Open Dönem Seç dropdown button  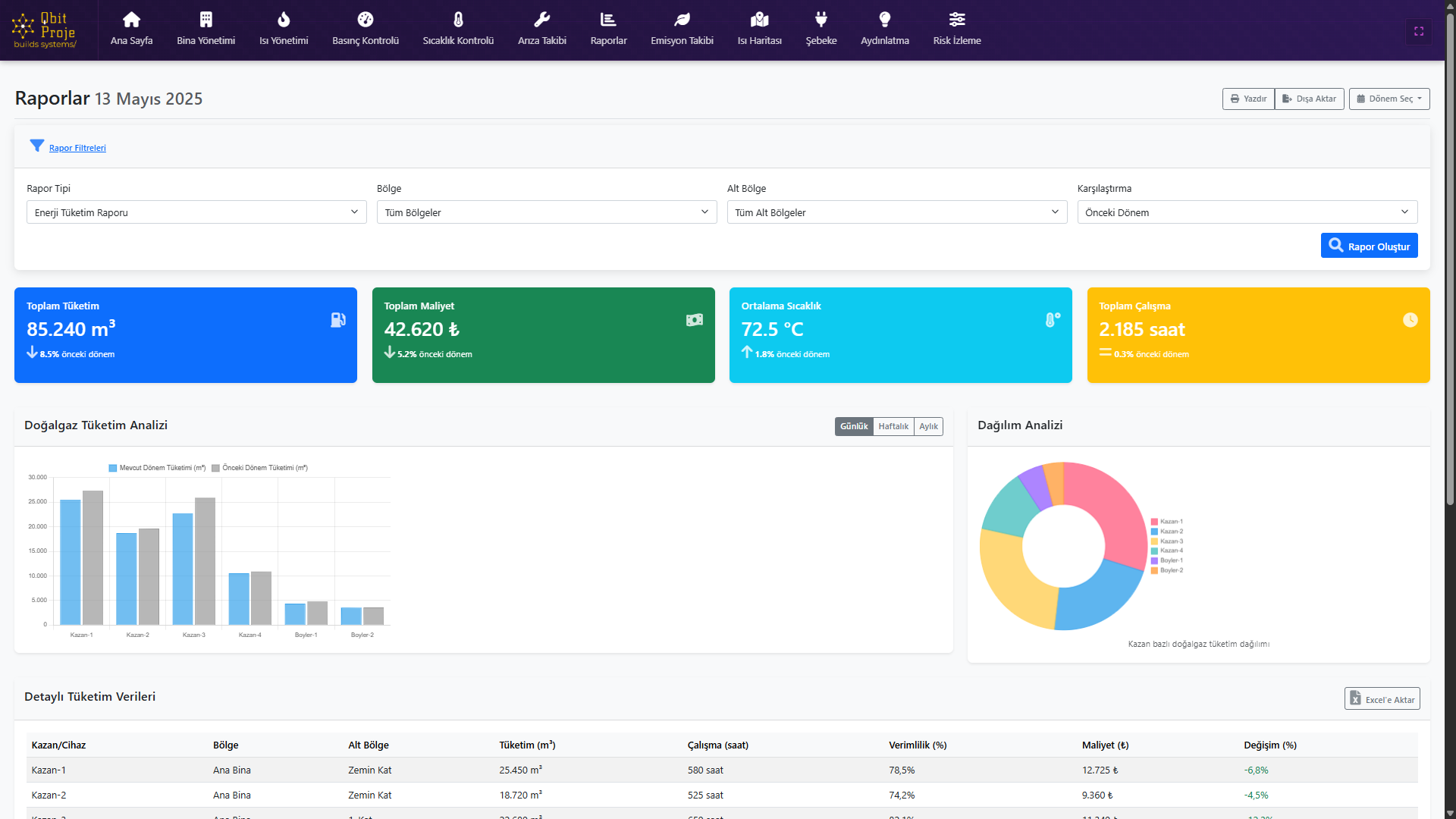[1389, 99]
